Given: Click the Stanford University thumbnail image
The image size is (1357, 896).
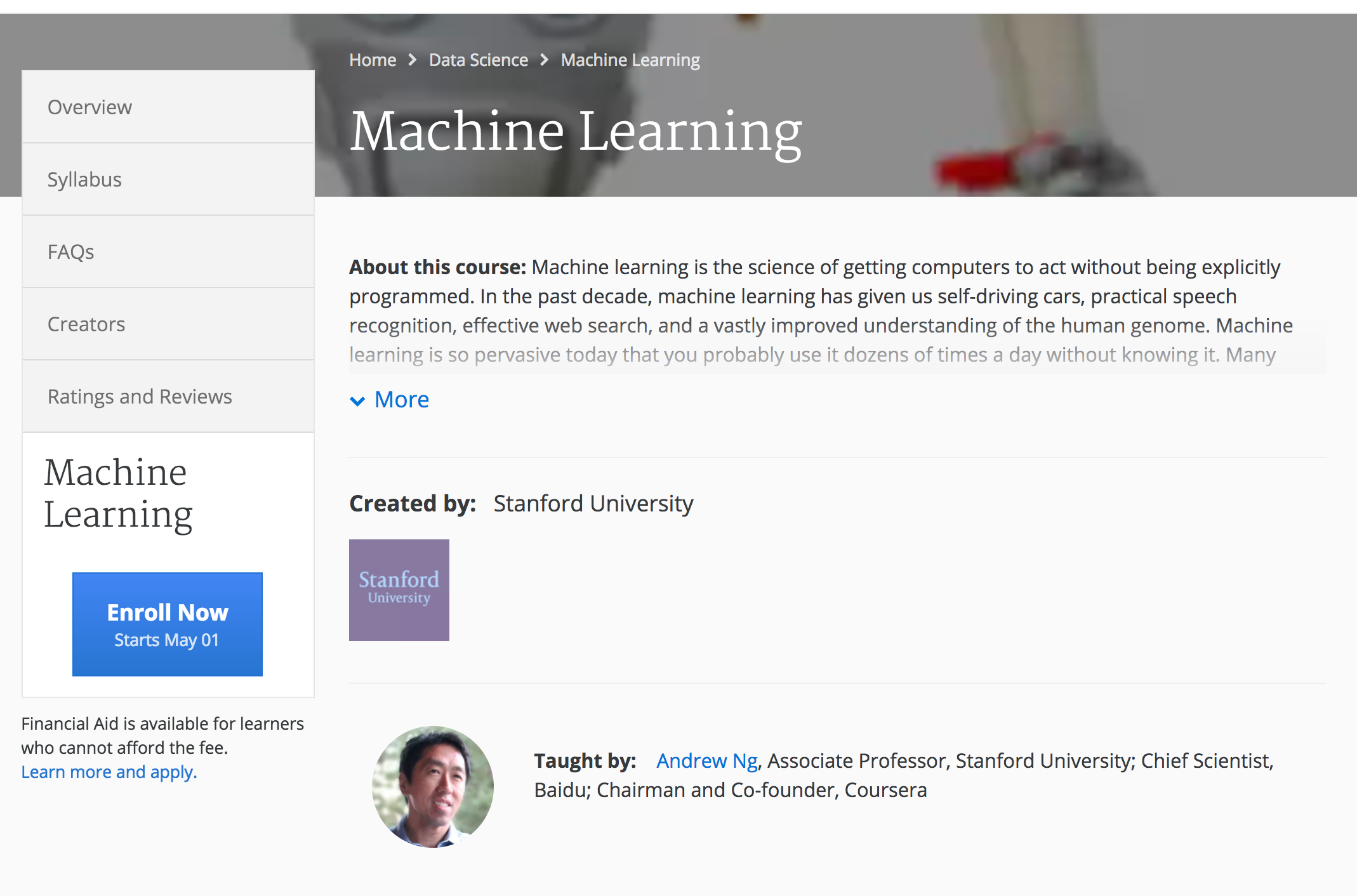Looking at the screenshot, I should pyautogui.click(x=399, y=591).
